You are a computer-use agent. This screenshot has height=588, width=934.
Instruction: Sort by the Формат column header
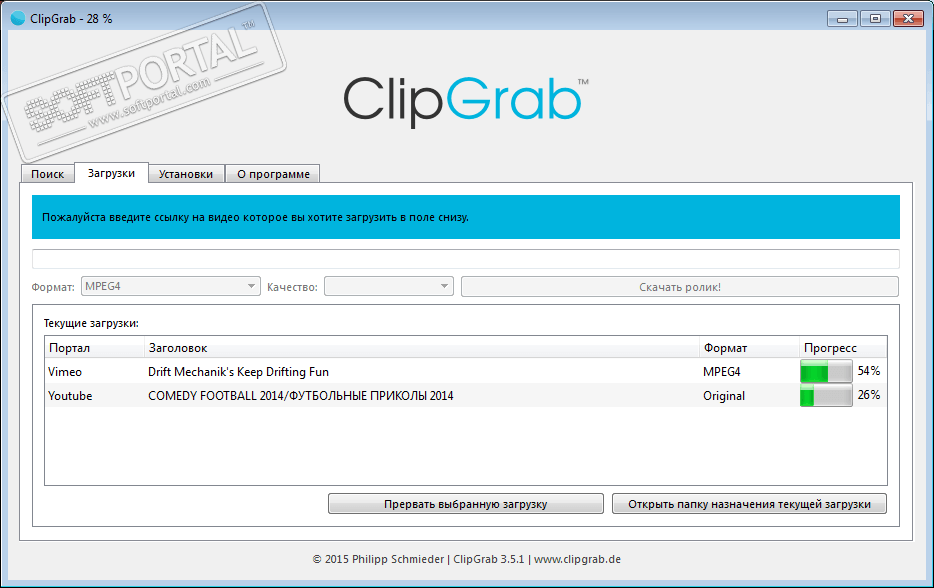tap(749, 347)
